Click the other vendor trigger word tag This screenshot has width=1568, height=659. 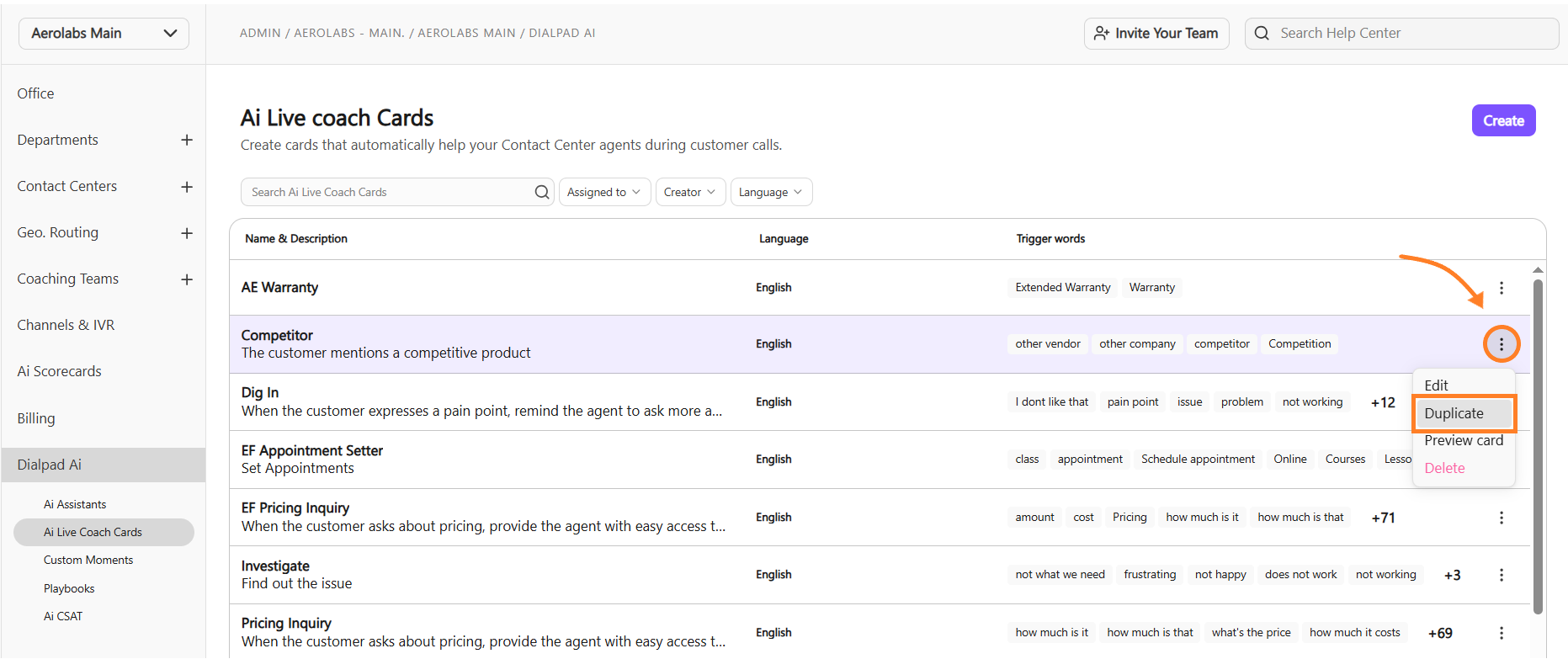pos(1048,344)
